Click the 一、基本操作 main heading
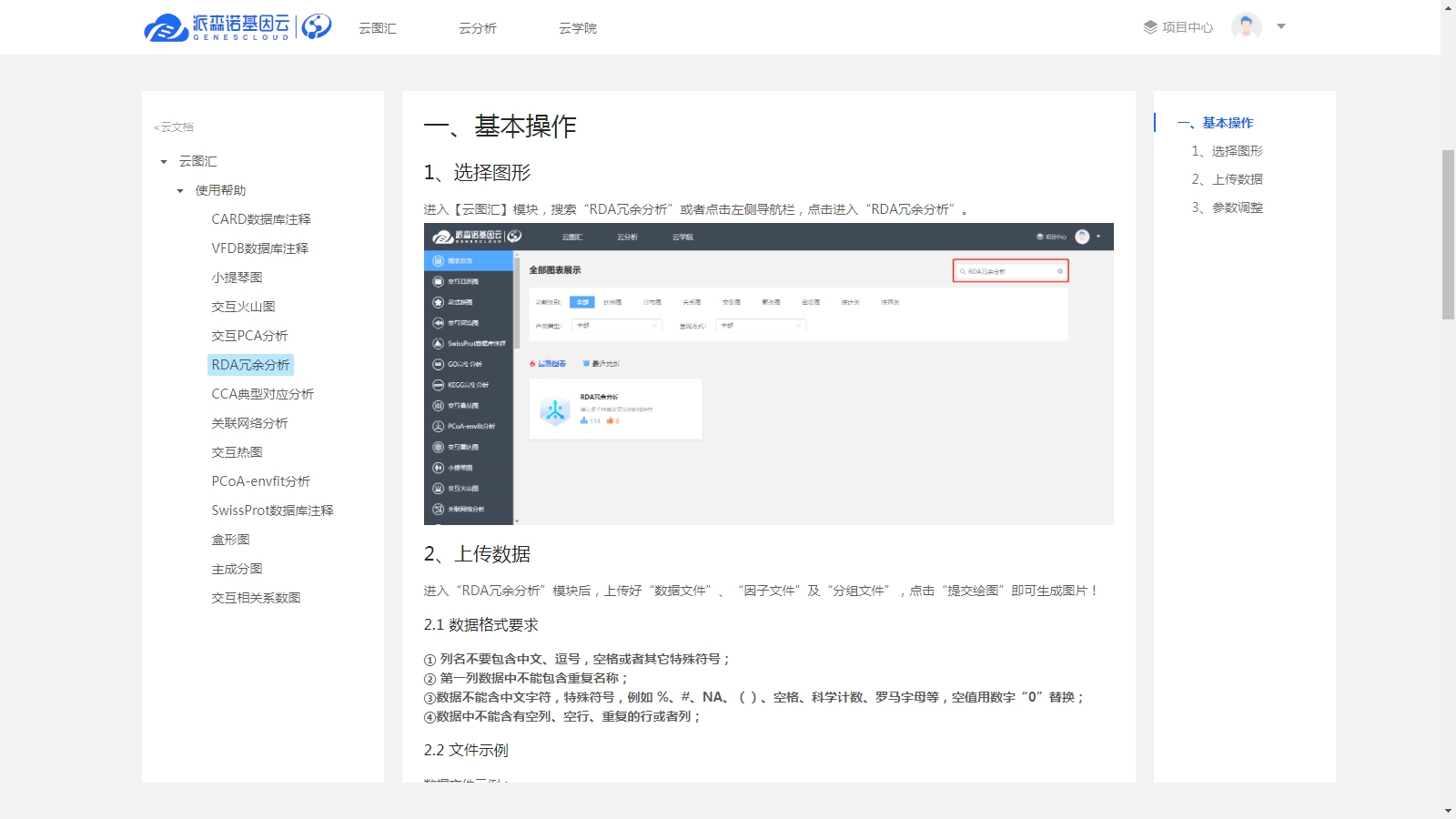Image resolution: width=1456 pixels, height=819 pixels. 500,126
